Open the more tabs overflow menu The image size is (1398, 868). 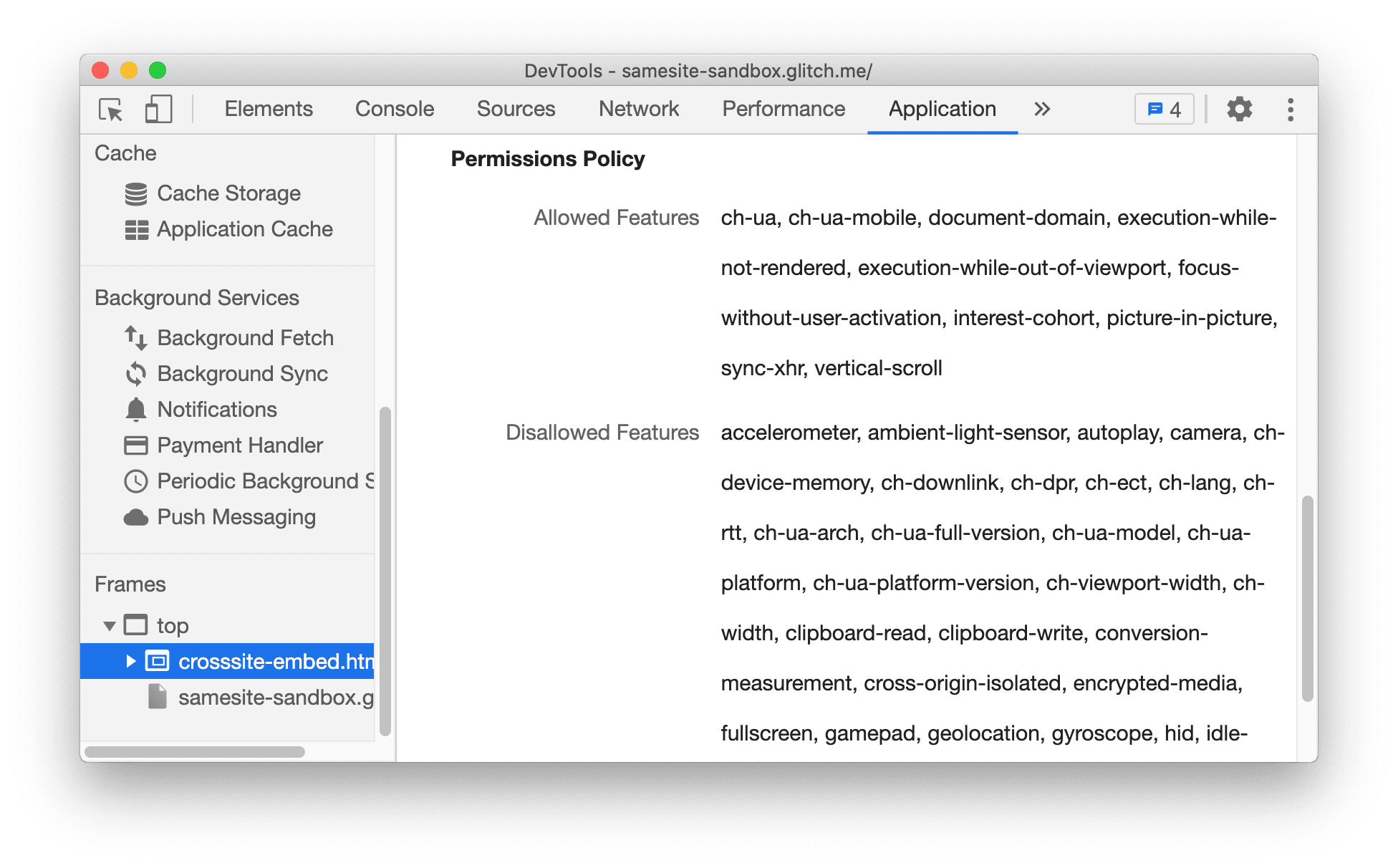click(x=1043, y=108)
